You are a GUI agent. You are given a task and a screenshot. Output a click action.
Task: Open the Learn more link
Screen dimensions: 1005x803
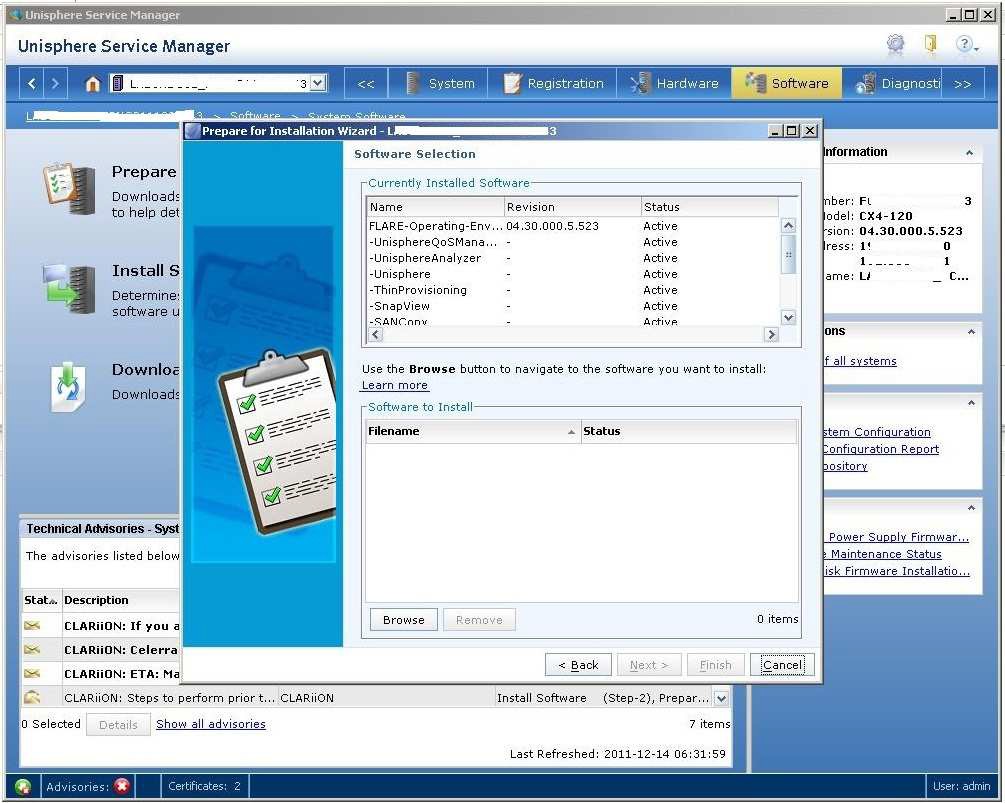coord(395,385)
